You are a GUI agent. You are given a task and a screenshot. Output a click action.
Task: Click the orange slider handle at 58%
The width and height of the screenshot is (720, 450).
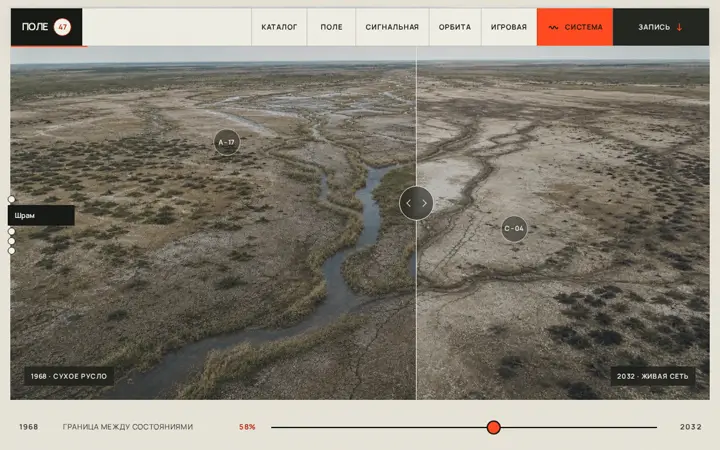pyautogui.click(x=494, y=427)
